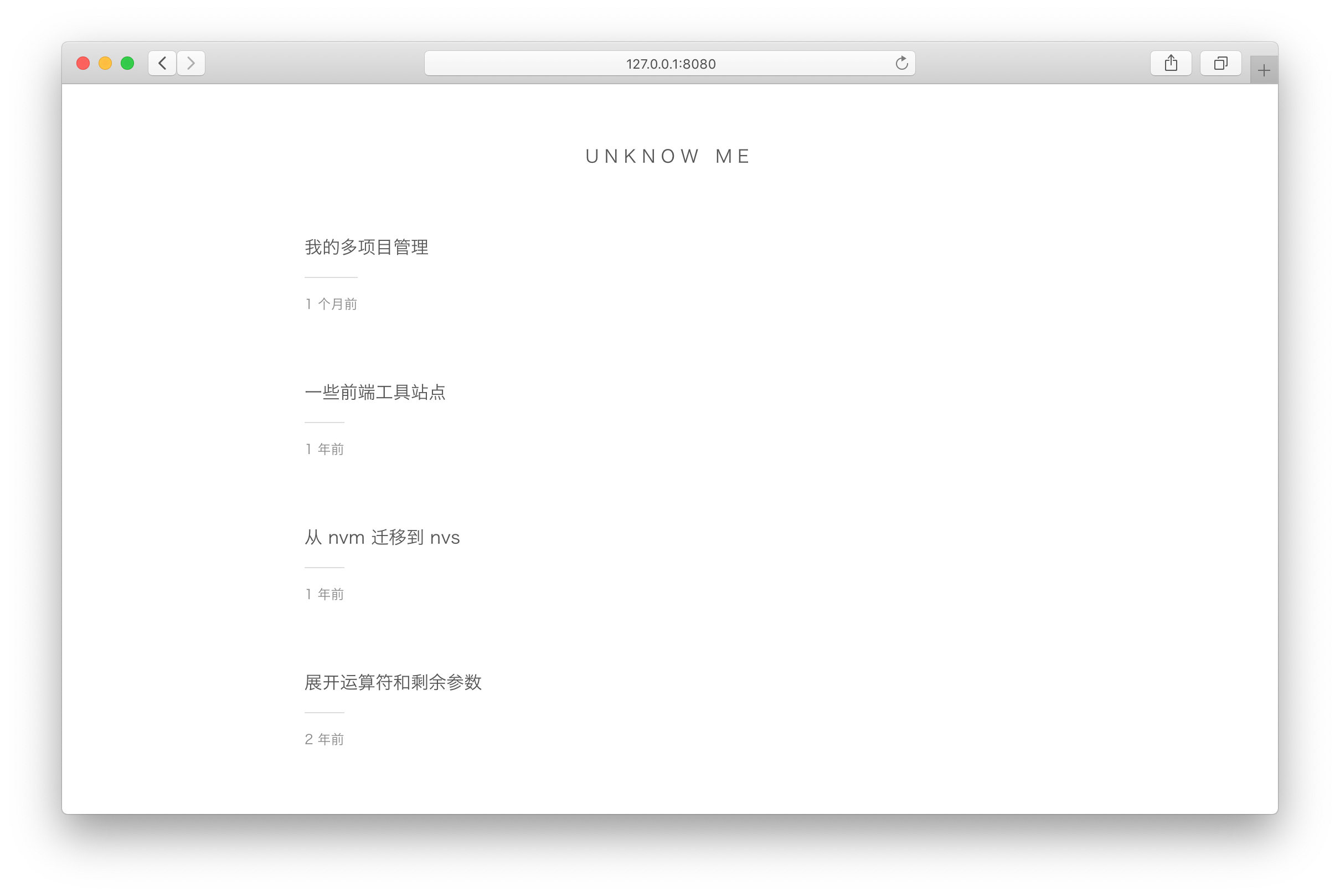Click the forward navigation arrow icon
This screenshot has width=1340, height=896.
tap(192, 64)
